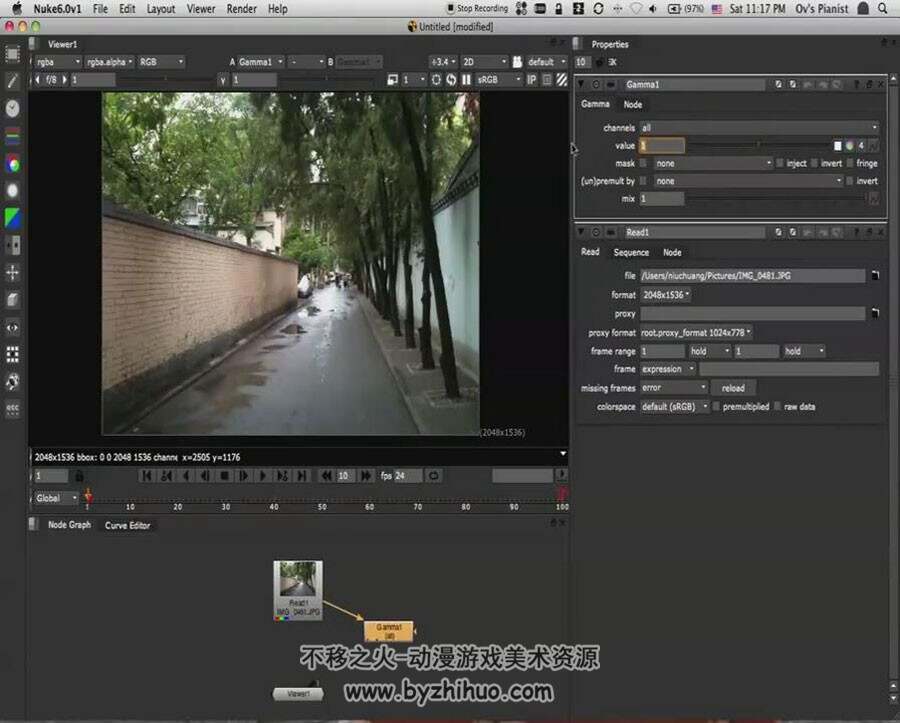
Task: Jump to the last frame
Action: click(x=301, y=476)
